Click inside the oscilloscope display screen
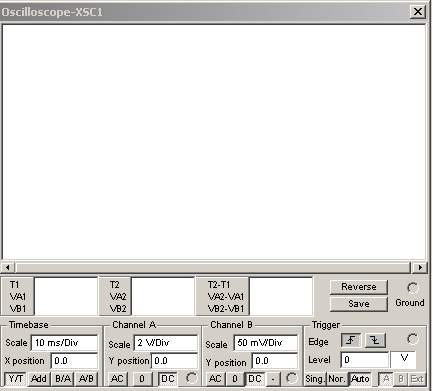The width and height of the screenshot is (433, 391). pos(214,142)
